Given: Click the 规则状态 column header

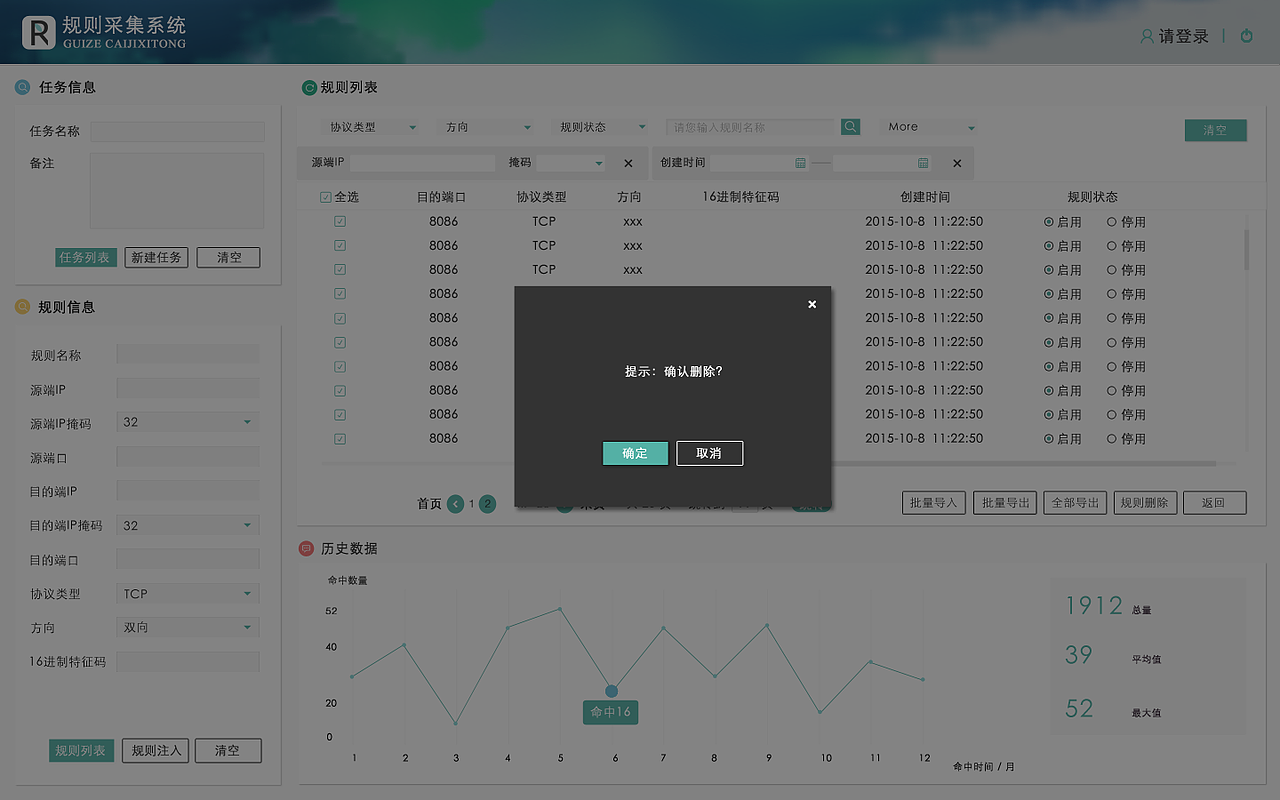Looking at the screenshot, I should tap(1092, 197).
